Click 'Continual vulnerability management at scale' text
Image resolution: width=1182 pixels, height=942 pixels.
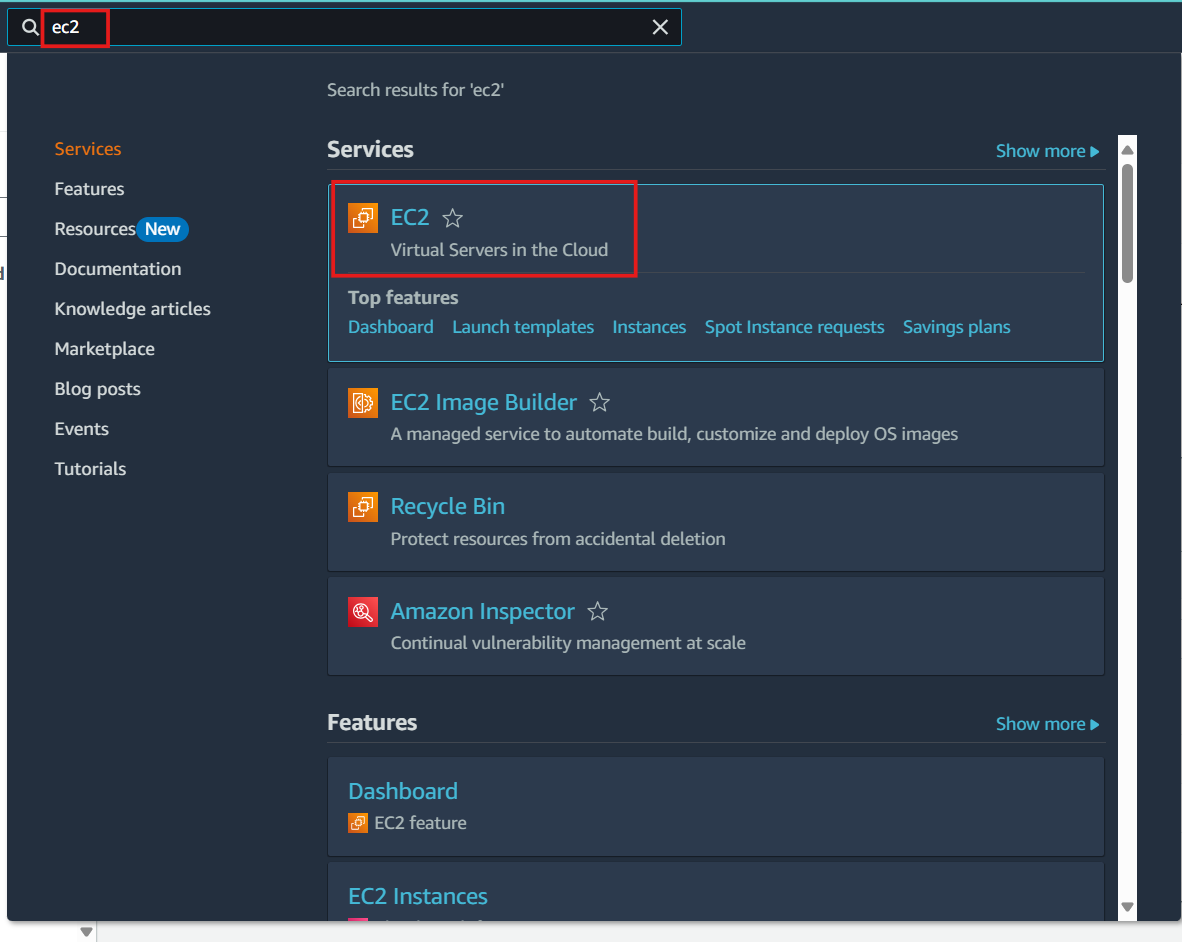(x=568, y=643)
